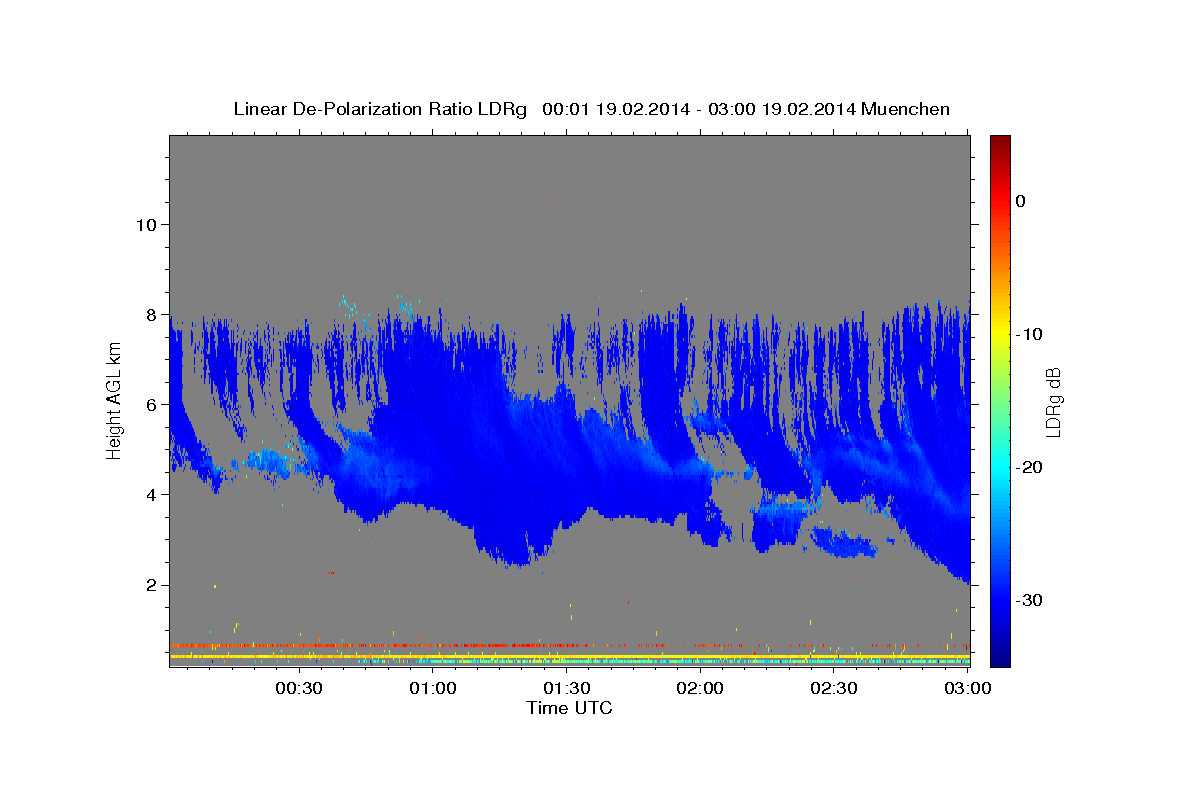Click the 00:30 time tick label
Viewport: 1200px width, 800px height.
pyautogui.click(x=298, y=689)
